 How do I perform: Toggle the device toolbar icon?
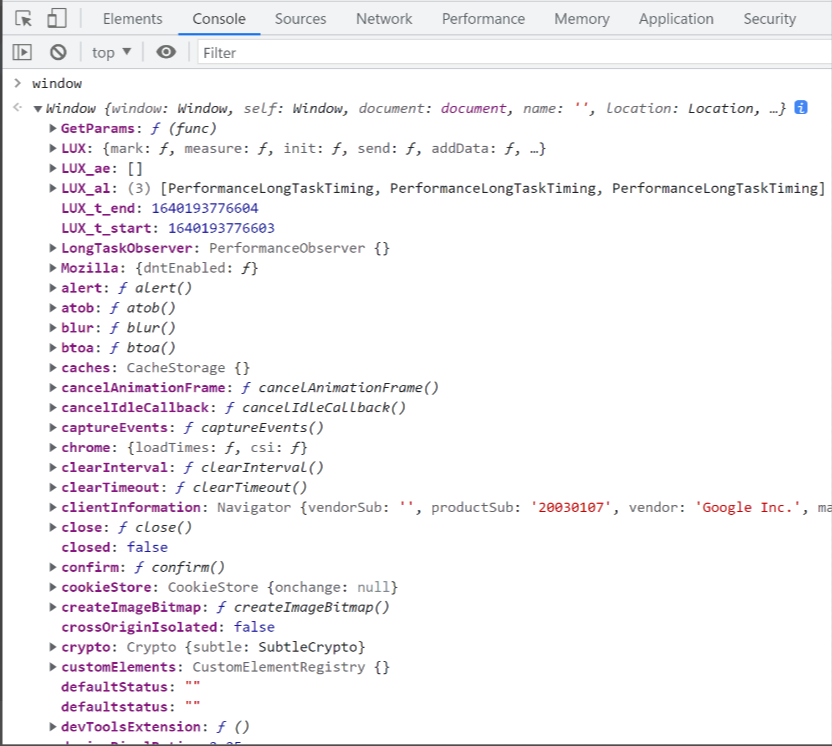(x=57, y=19)
